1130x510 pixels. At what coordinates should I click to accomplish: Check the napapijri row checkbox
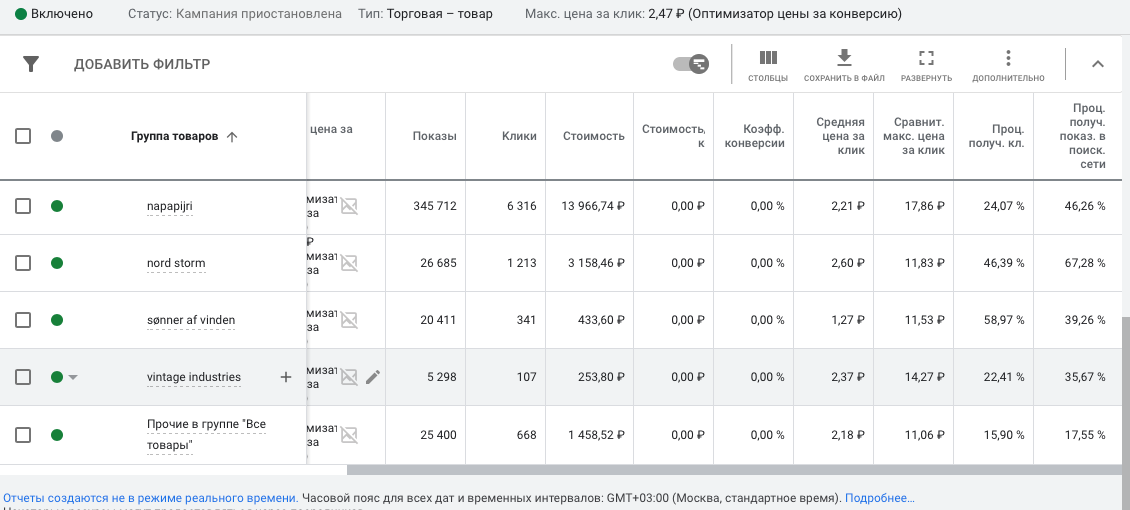click(23, 206)
